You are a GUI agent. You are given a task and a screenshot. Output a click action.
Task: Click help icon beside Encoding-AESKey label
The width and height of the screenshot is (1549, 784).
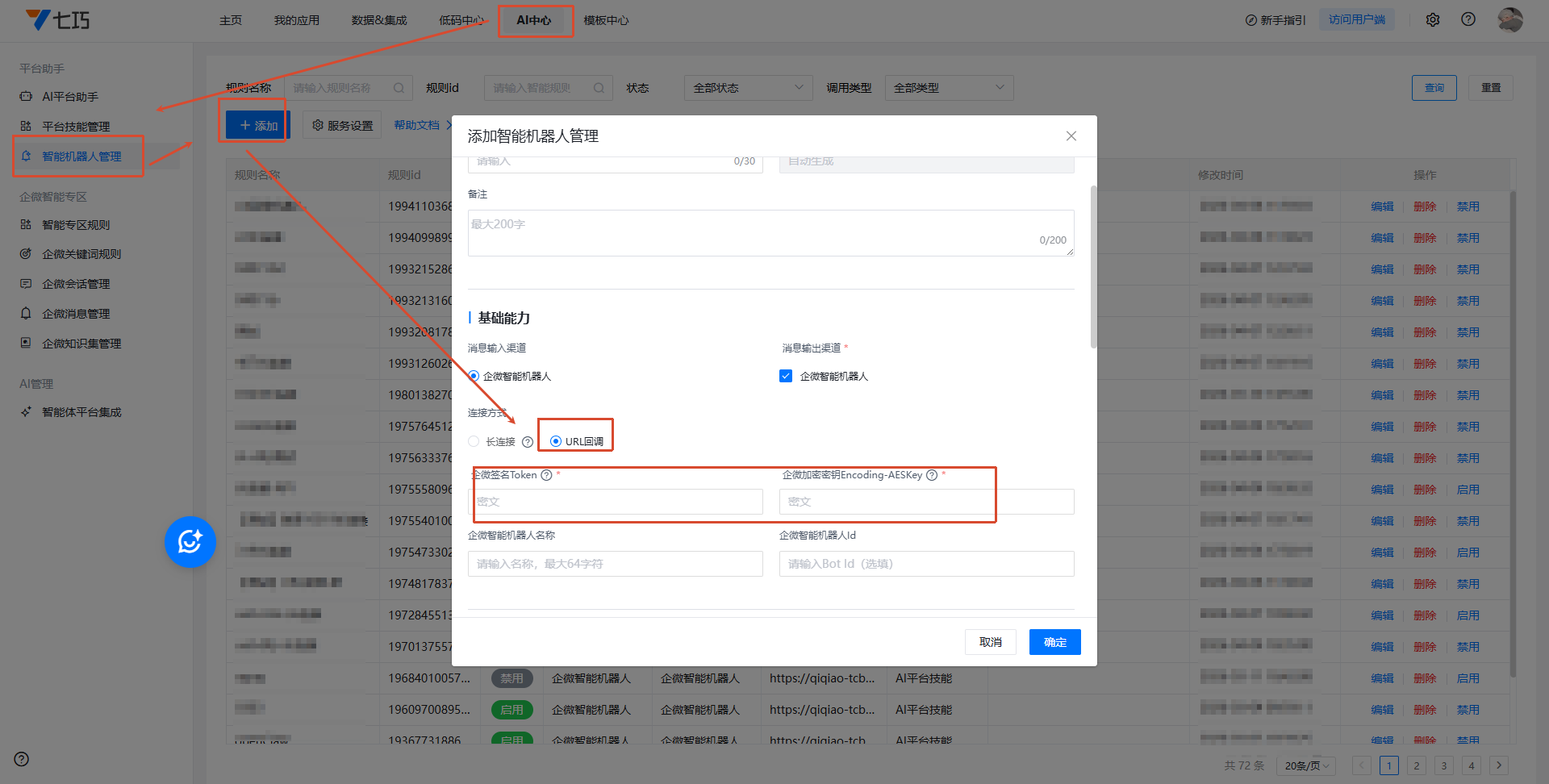coord(932,475)
